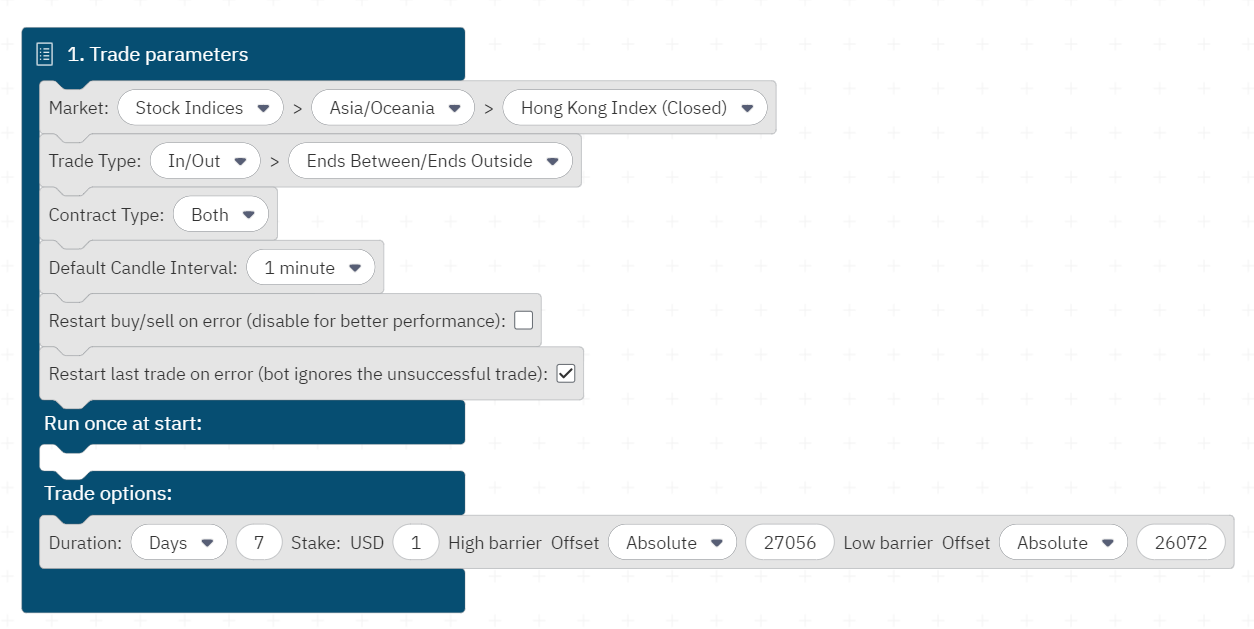Click the low barrier value 26072

coord(1180,543)
